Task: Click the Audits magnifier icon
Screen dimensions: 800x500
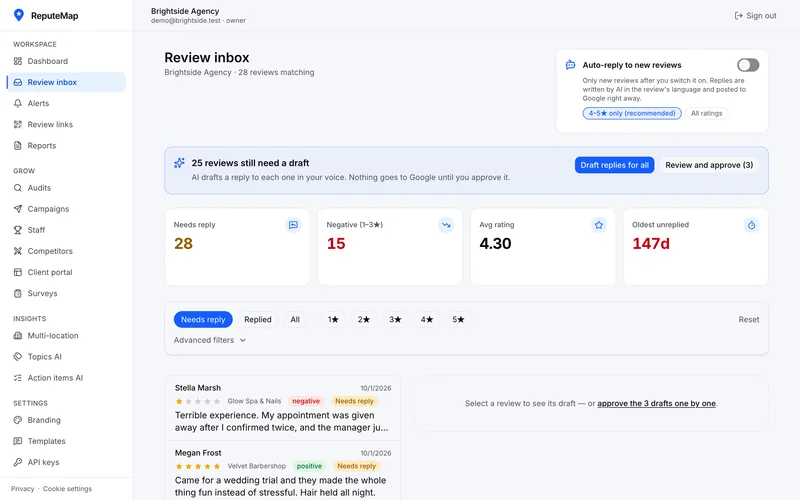Action: (x=18, y=188)
